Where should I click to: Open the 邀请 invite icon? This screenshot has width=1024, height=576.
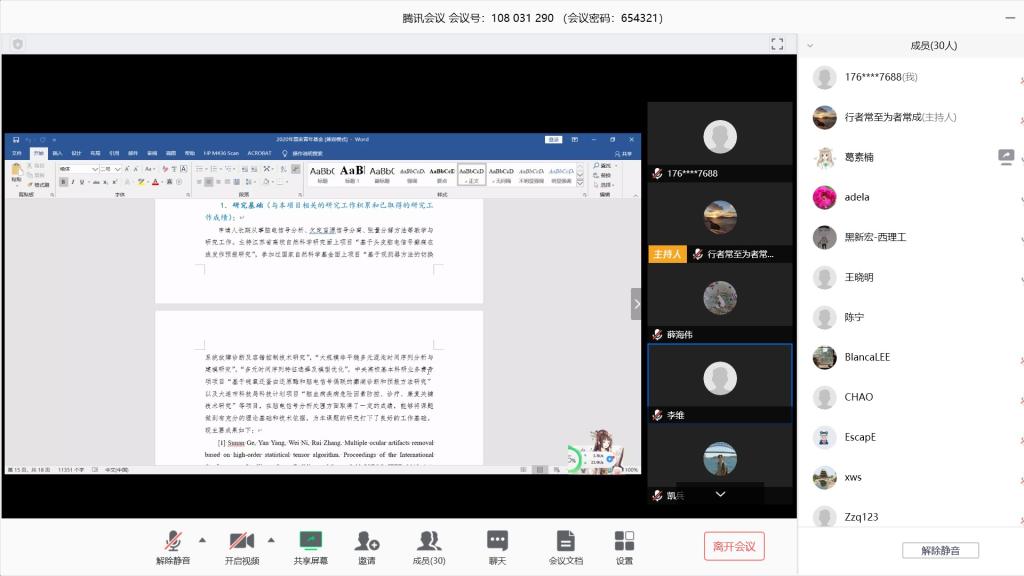pos(367,541)
